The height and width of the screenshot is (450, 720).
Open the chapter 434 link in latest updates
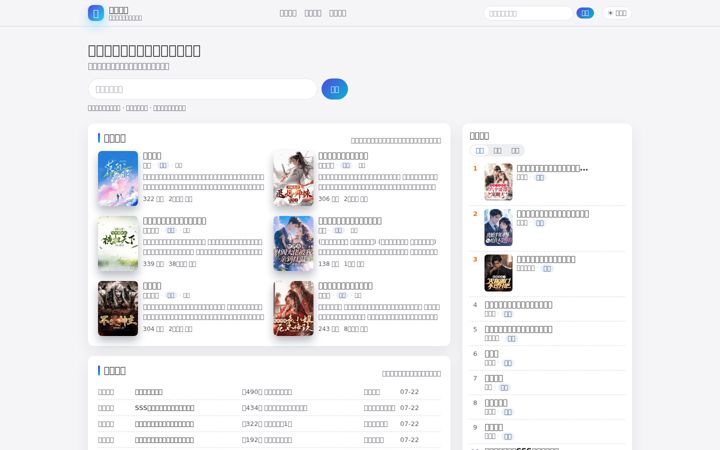point(275,408)
